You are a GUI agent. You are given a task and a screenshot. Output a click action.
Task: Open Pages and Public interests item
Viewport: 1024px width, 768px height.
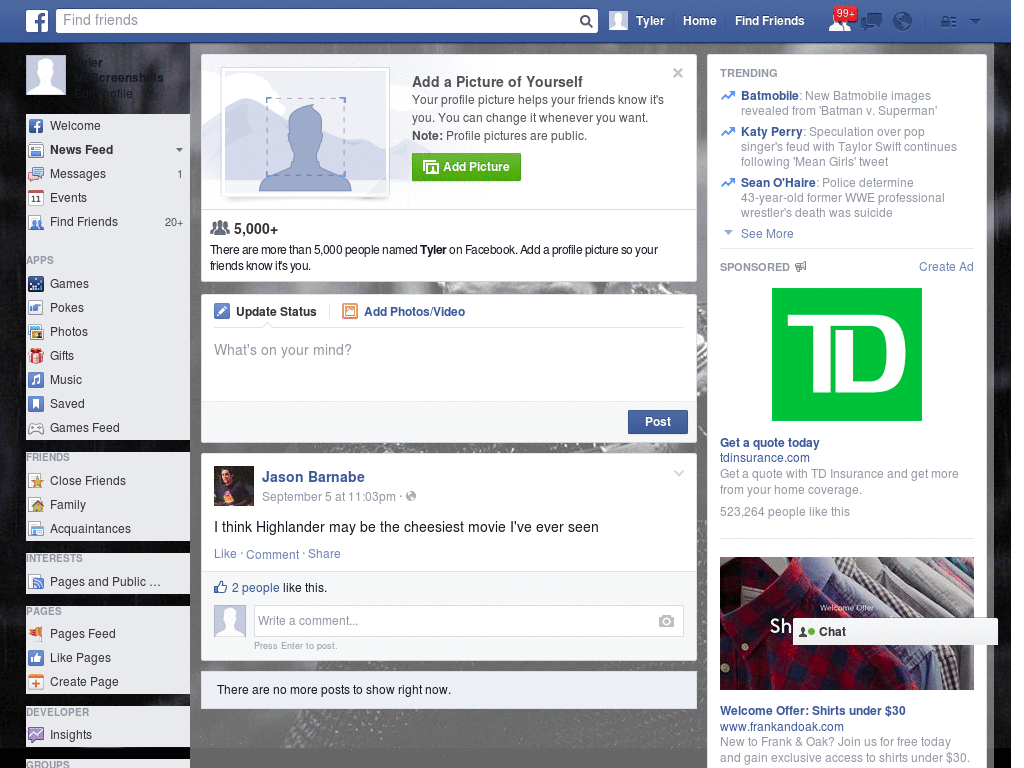(x=108, y=582)
